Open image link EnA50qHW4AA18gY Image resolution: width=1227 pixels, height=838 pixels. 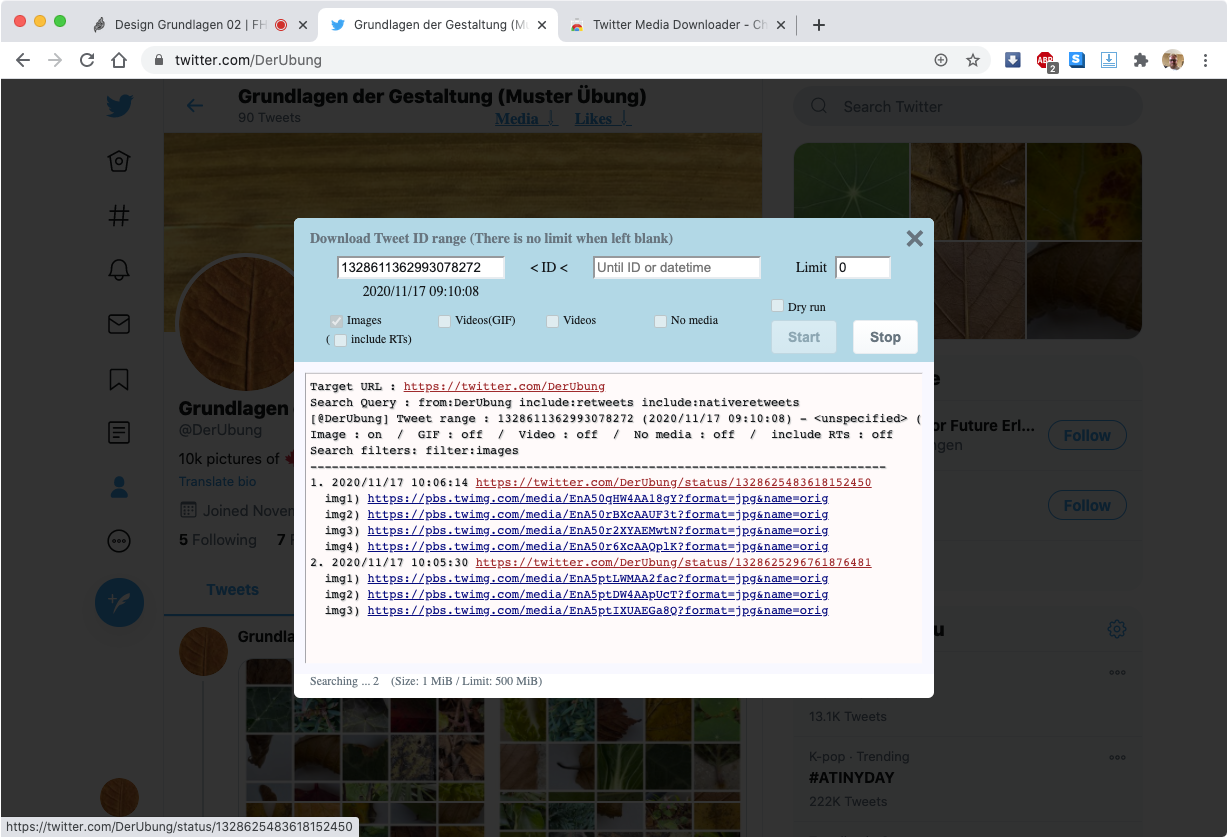click(598, 498)
